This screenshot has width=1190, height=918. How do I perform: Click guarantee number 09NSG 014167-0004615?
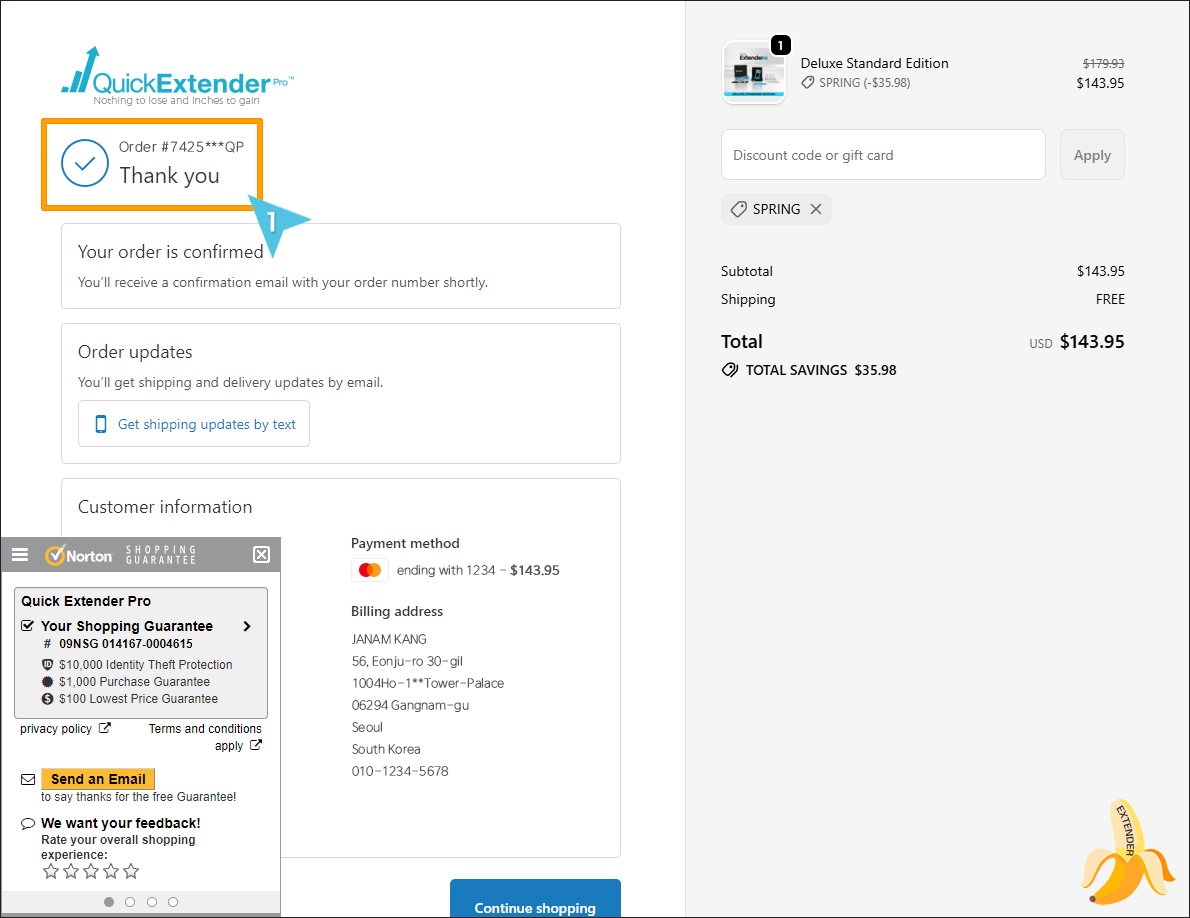point(126,643)
